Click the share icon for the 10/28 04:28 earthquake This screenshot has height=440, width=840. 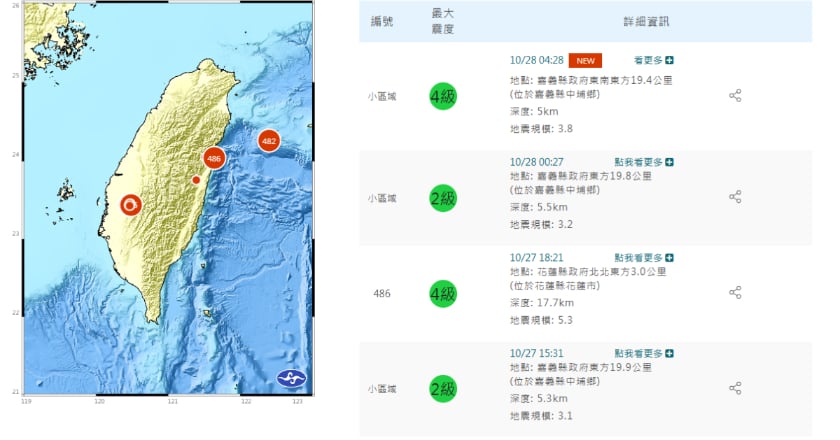[x=735, y=96]
